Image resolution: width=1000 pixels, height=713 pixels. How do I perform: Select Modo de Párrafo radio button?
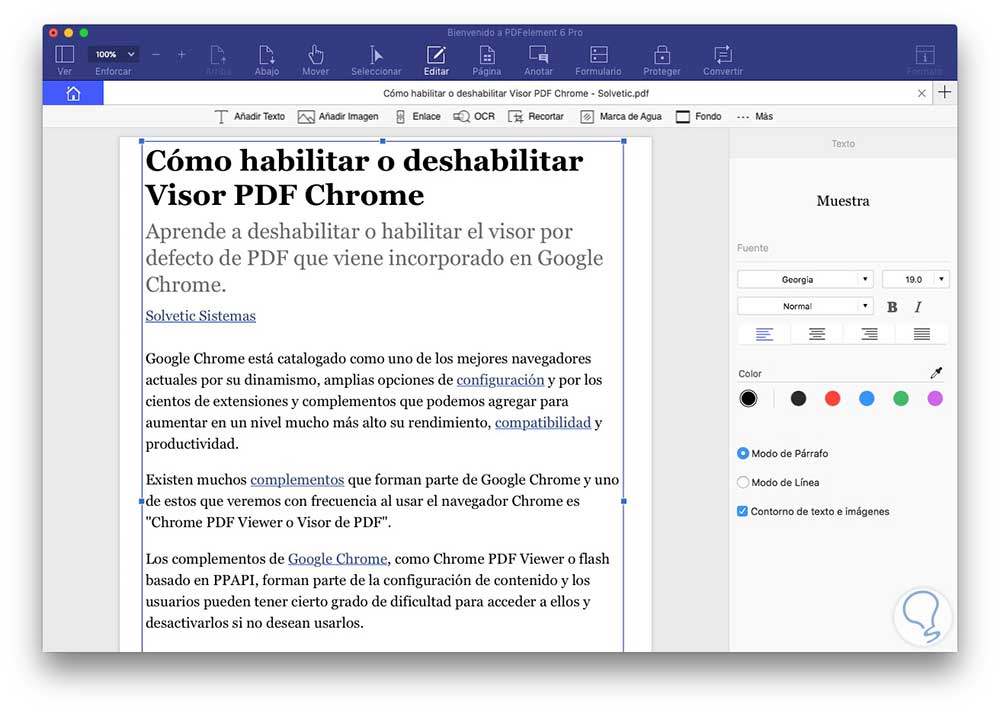click(742, 453)
